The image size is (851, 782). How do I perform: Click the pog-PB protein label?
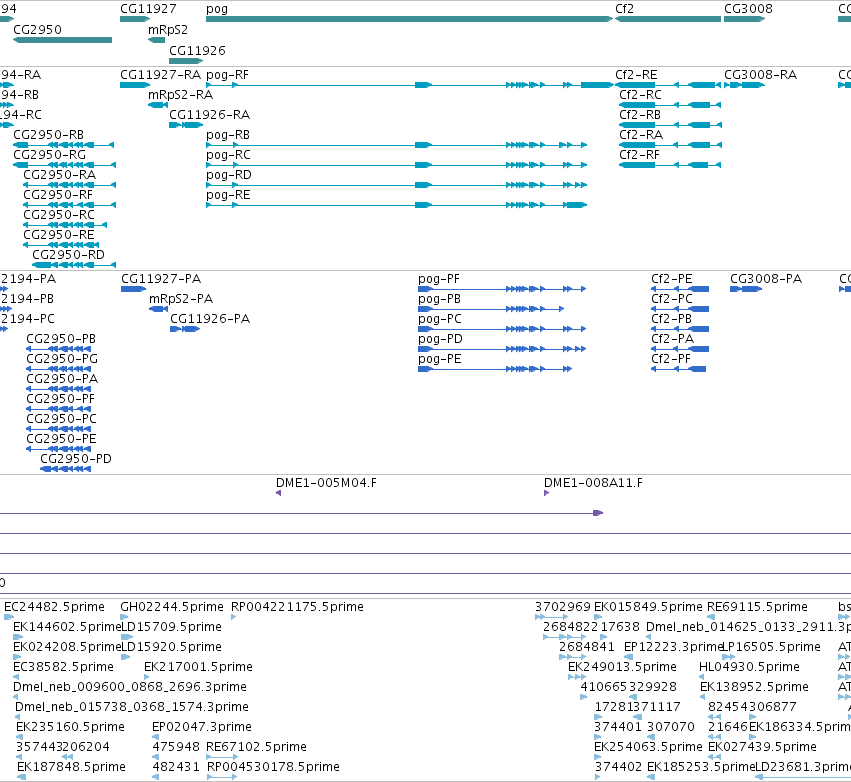pyautogui.click(x=439, y=299)
